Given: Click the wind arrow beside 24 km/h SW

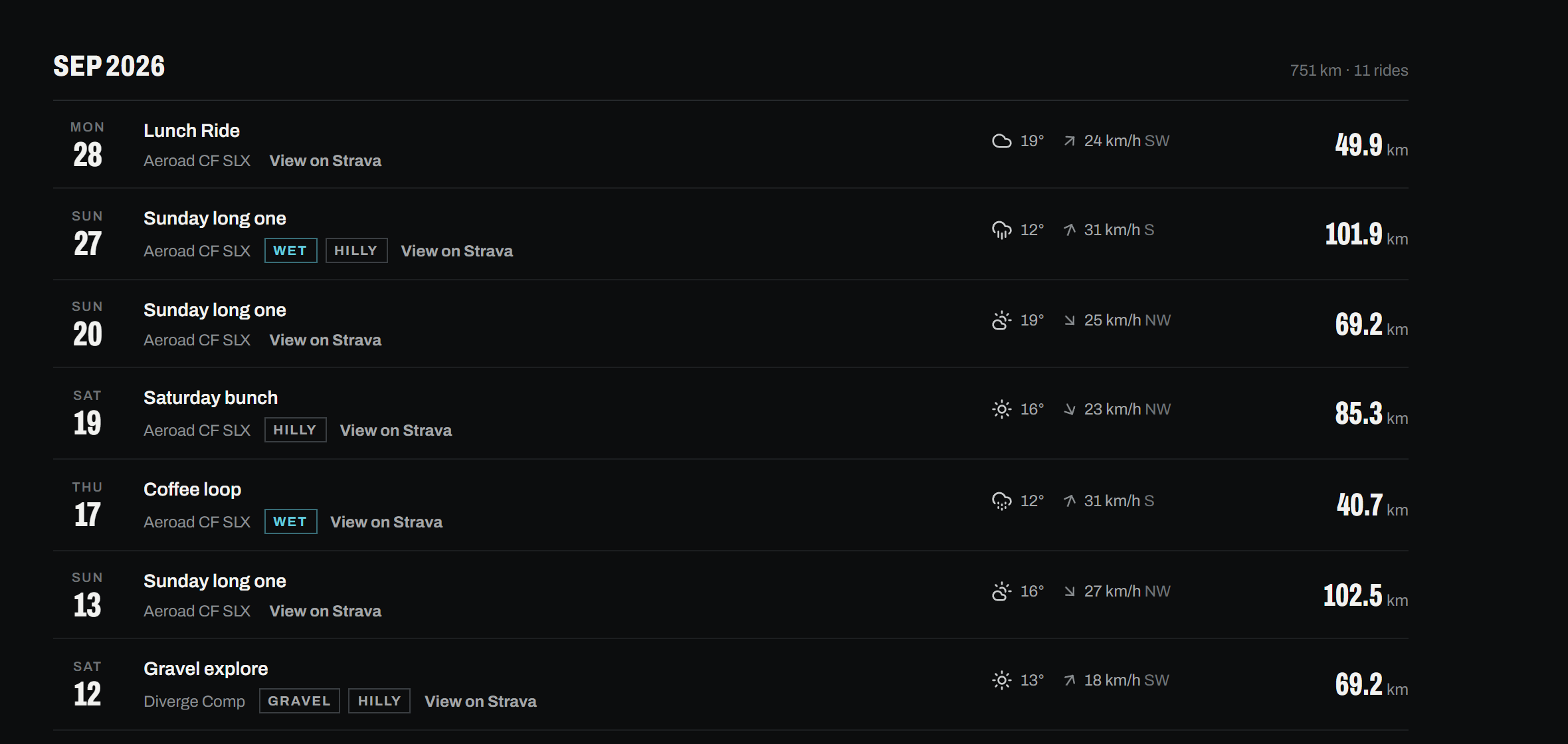Looking at the screenshot, I should pyautogui.click(x=1069, y=141).
